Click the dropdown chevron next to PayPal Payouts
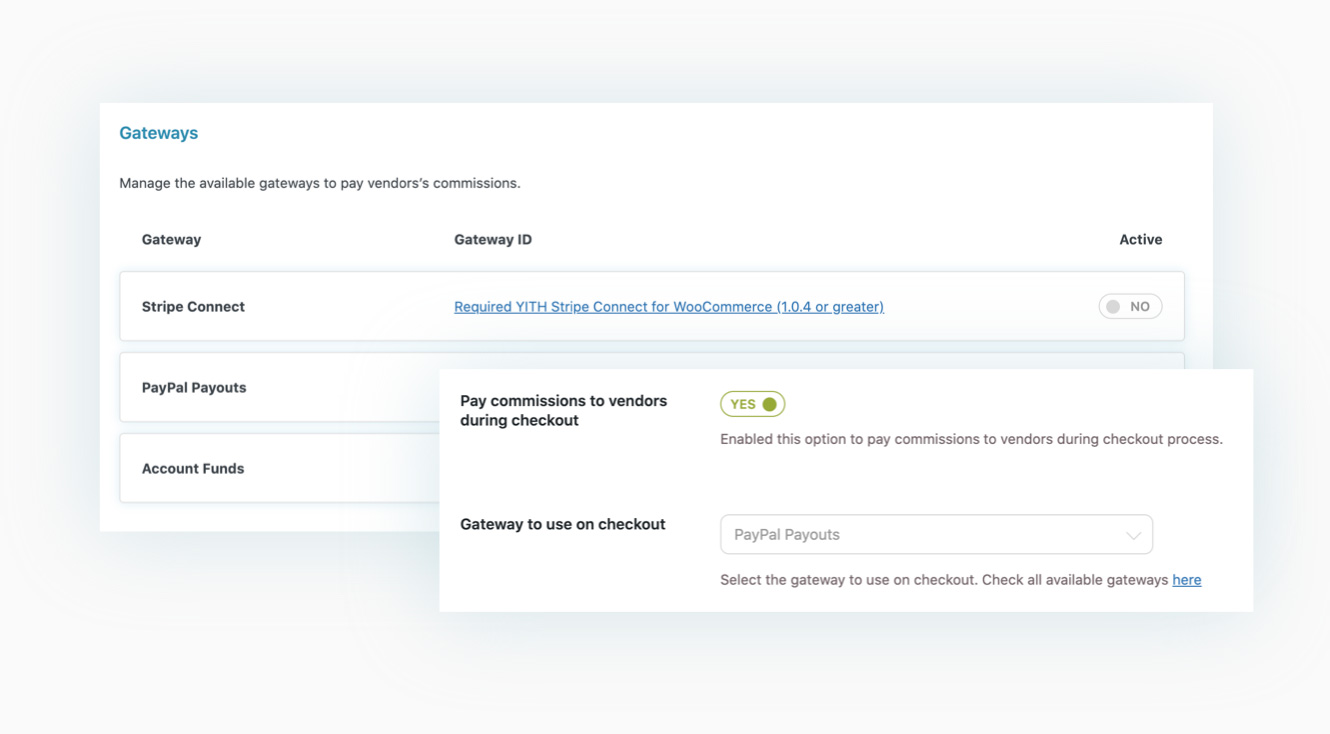The image size is (1330, 734). 1133,536
